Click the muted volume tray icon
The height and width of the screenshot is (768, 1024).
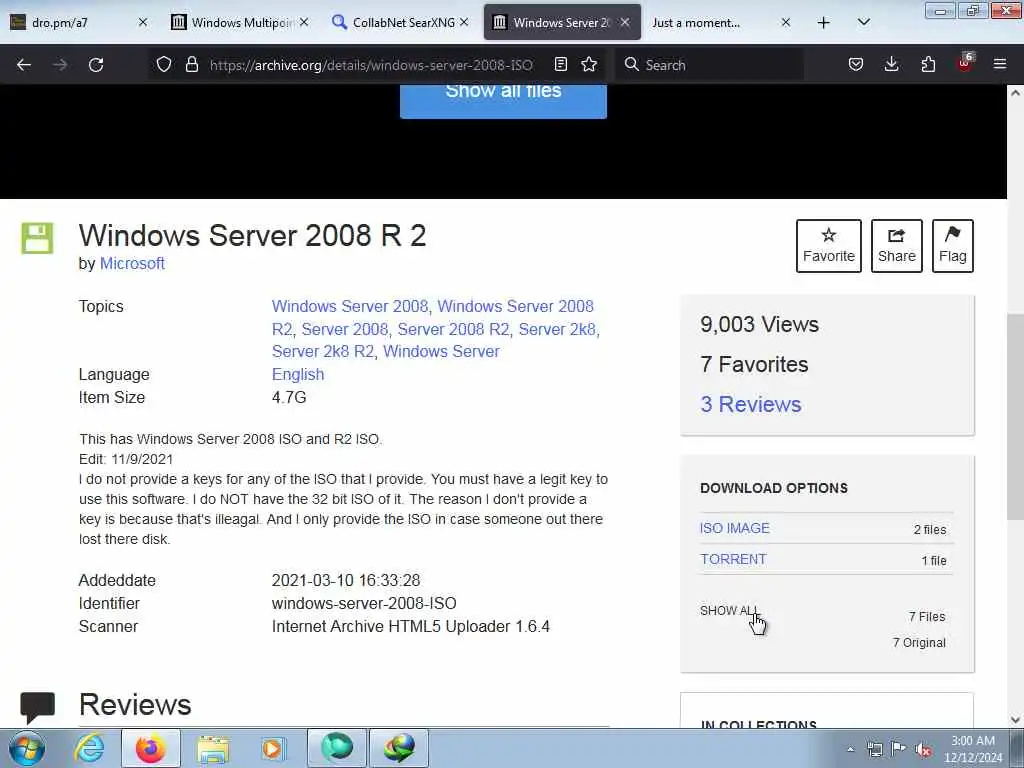(923, 750)
